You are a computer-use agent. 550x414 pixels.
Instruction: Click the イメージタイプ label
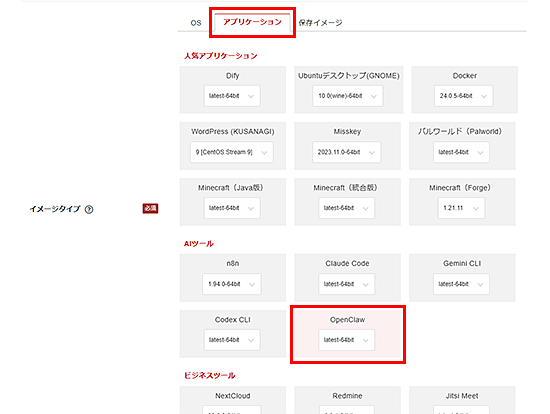pyautogui.click(x=55, y=209)
